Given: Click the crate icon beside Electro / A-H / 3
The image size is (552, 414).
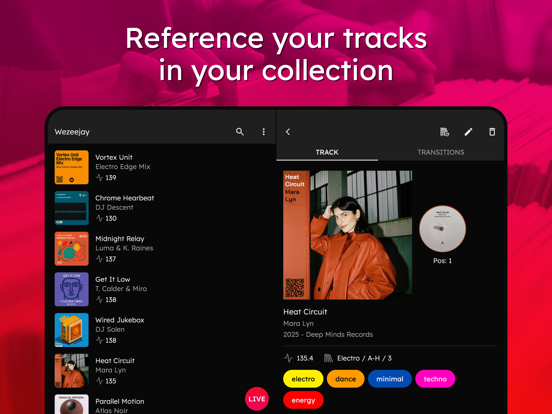Looking at the screenshot, I should 328,358.
